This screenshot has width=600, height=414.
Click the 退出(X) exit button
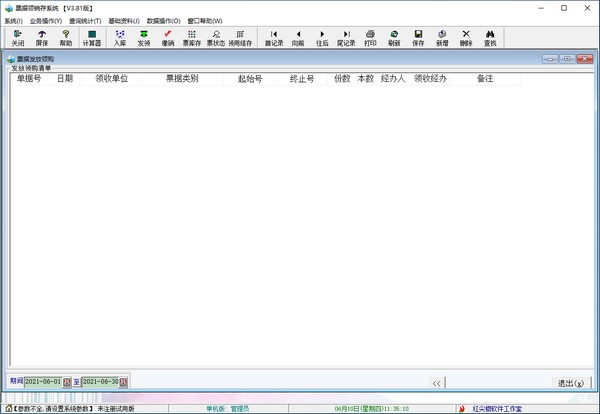[x=570, y=383]
